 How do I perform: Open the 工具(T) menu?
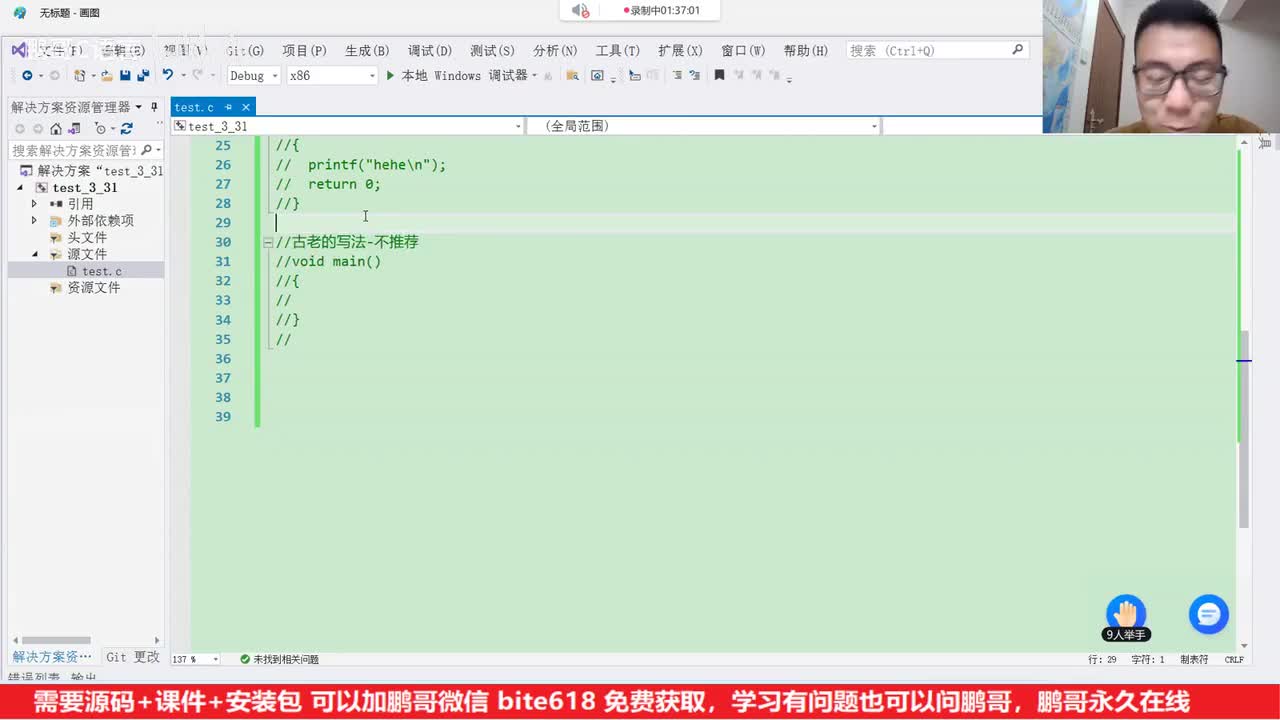618,50
